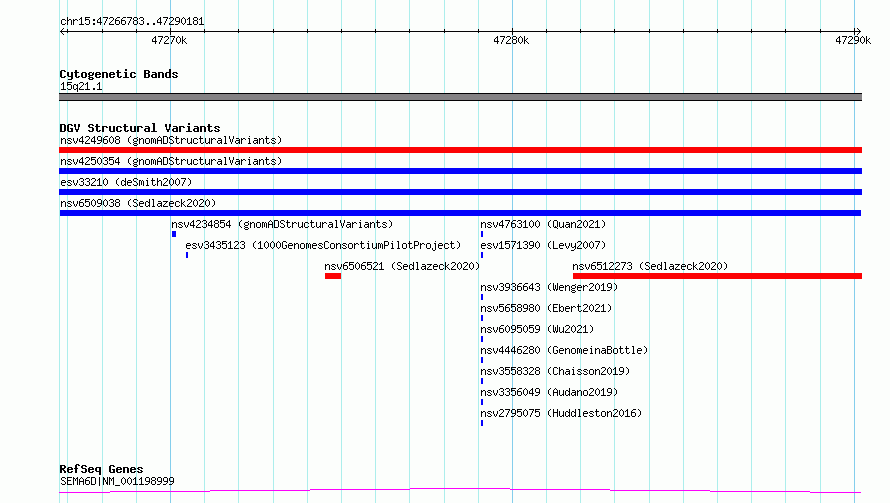Select nsv6506521 (Sedlazeck2020) label
Image resolution: width=890 pixels, height=503 pixels.
(402, 266)
